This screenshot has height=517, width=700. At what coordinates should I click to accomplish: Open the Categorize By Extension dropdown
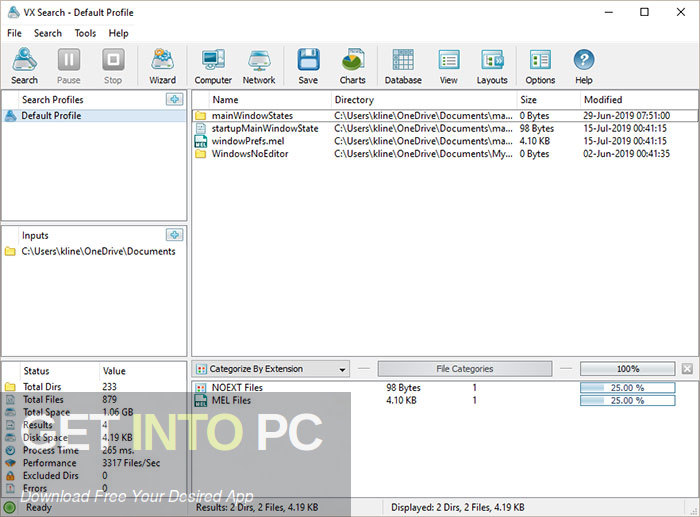tap(271, 369)
